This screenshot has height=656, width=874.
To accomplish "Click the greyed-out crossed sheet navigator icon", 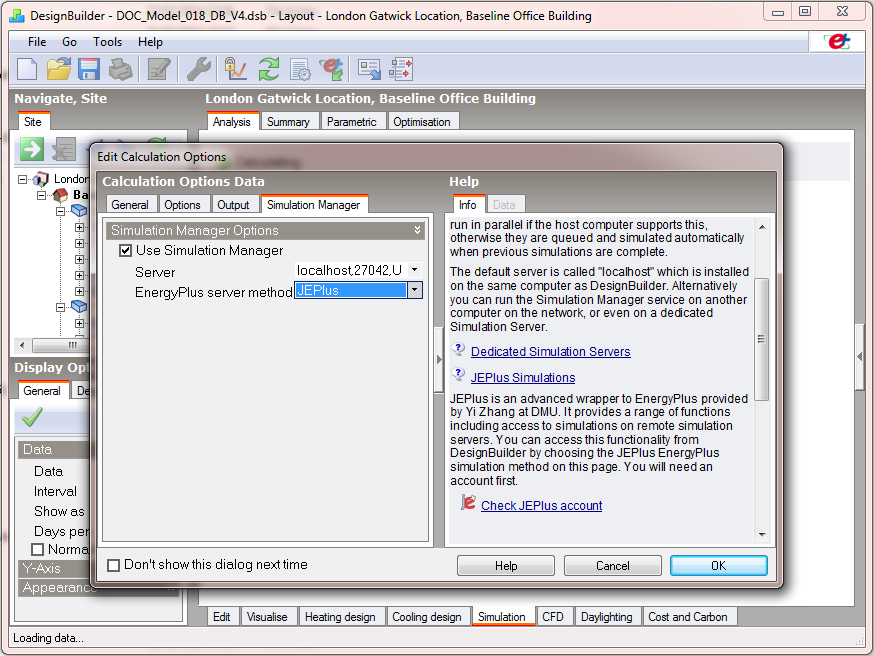I will 64,149.
